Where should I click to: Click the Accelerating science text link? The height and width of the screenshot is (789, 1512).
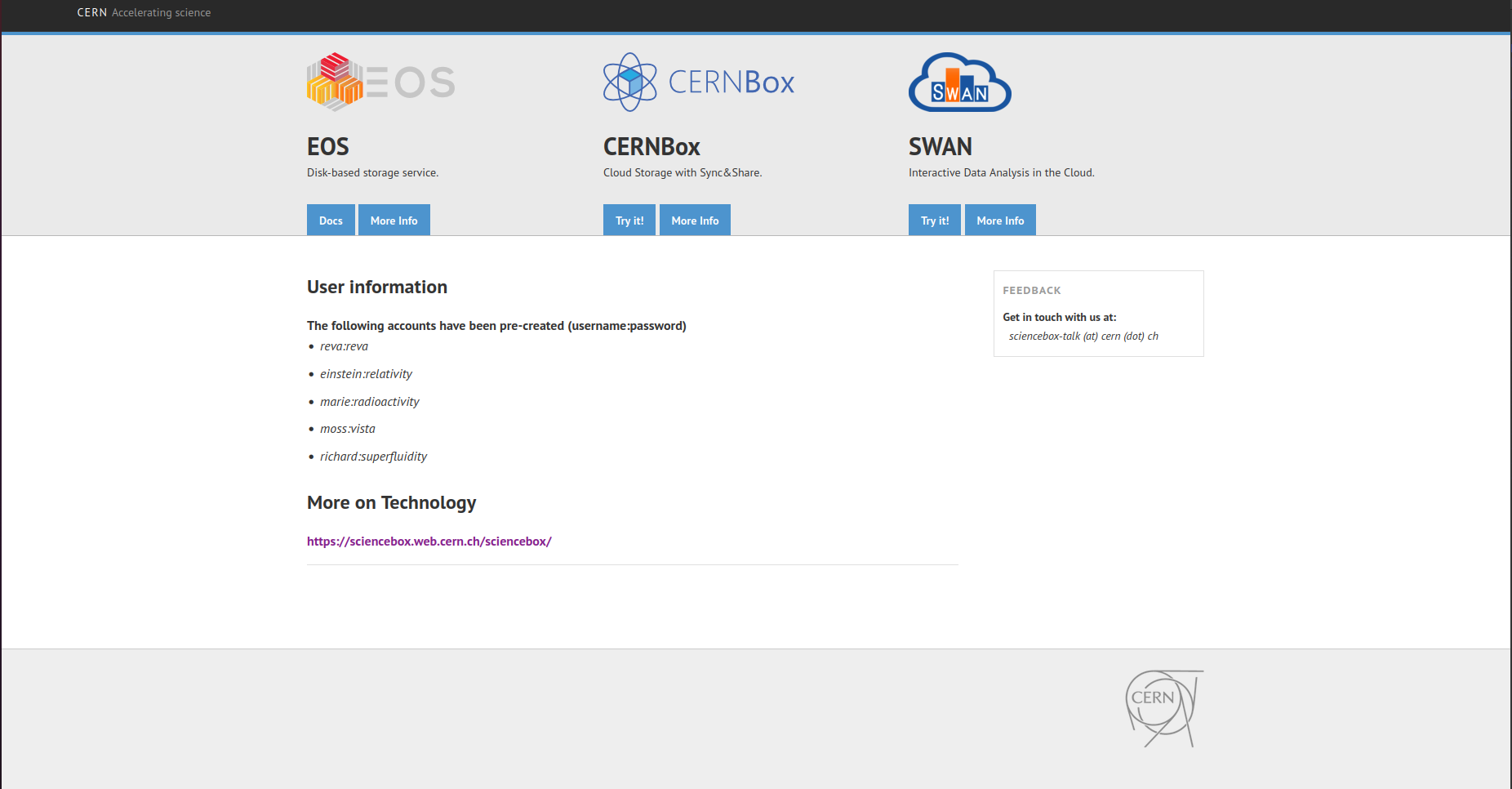161,12
